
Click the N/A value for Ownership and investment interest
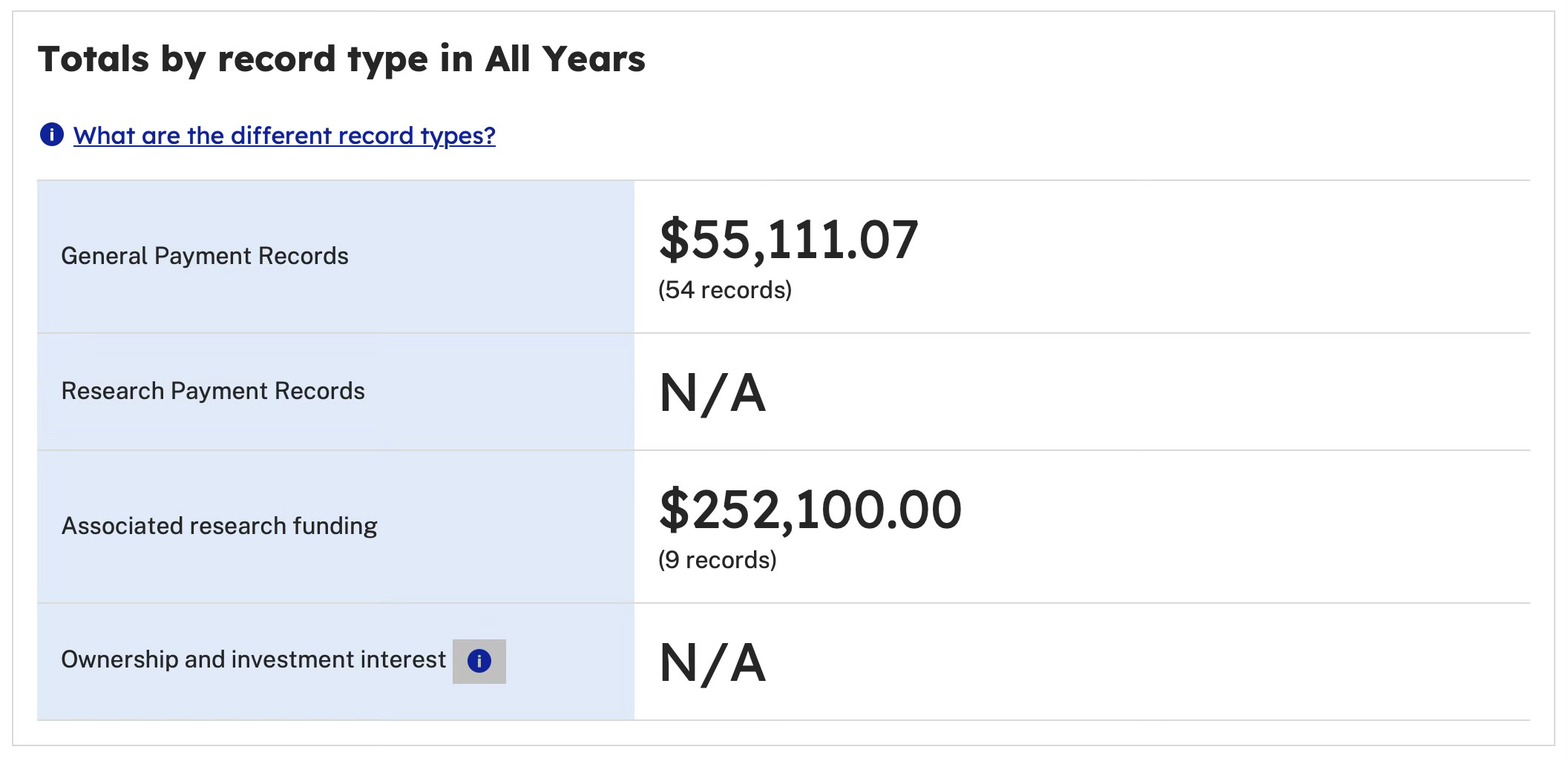712,663
